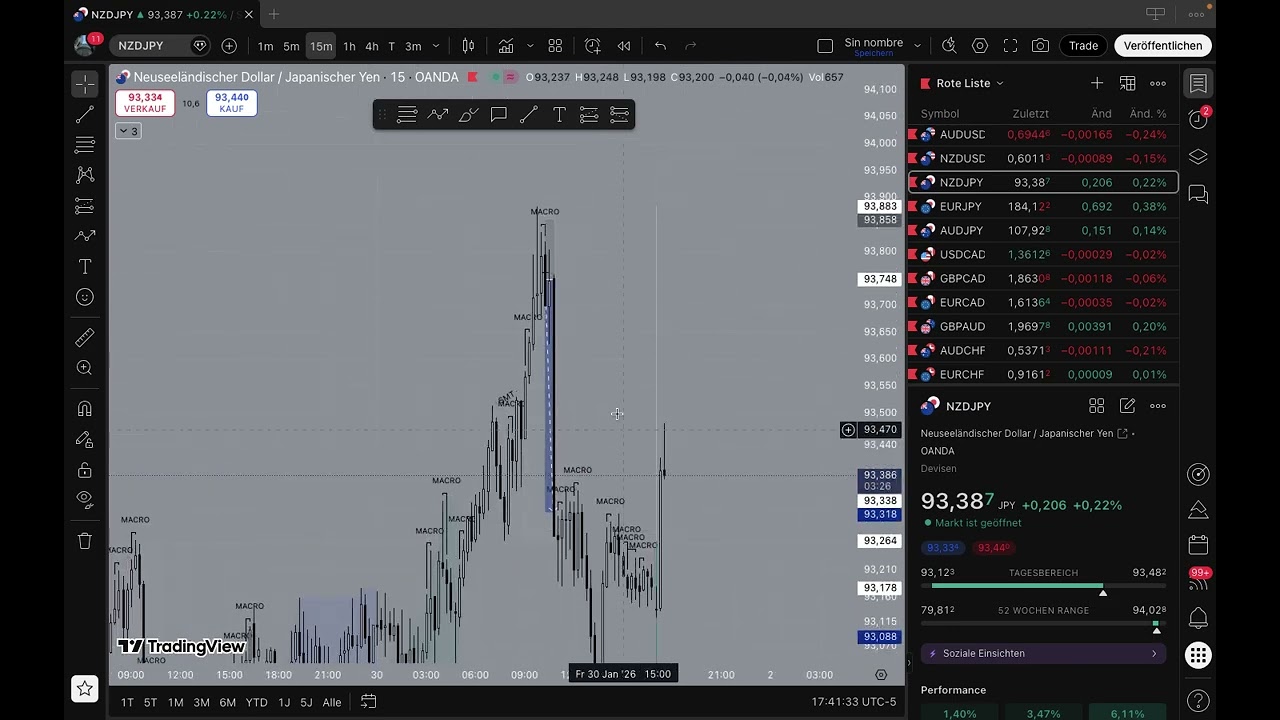1280x720 pixels.
Task: Select the ruler measure tool
Action: 85,337
